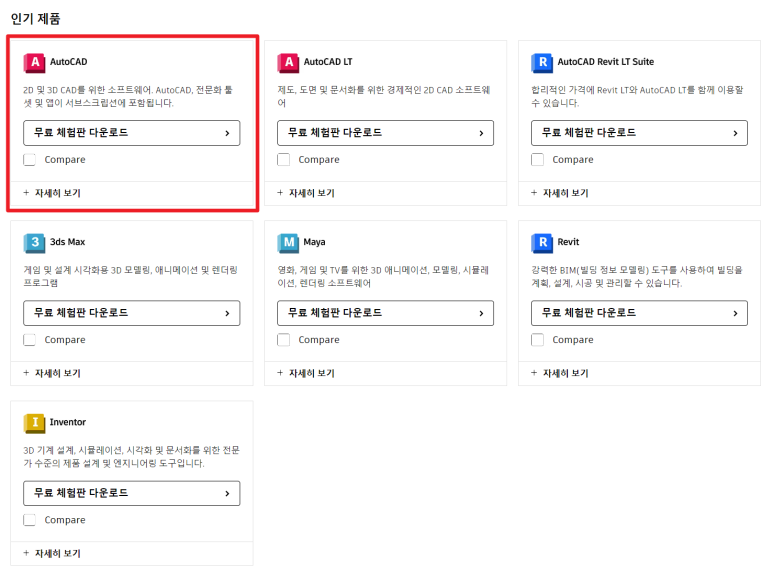Download the Inventor free trial
This screenshot has width=773, height=584.
pos(132,493)
